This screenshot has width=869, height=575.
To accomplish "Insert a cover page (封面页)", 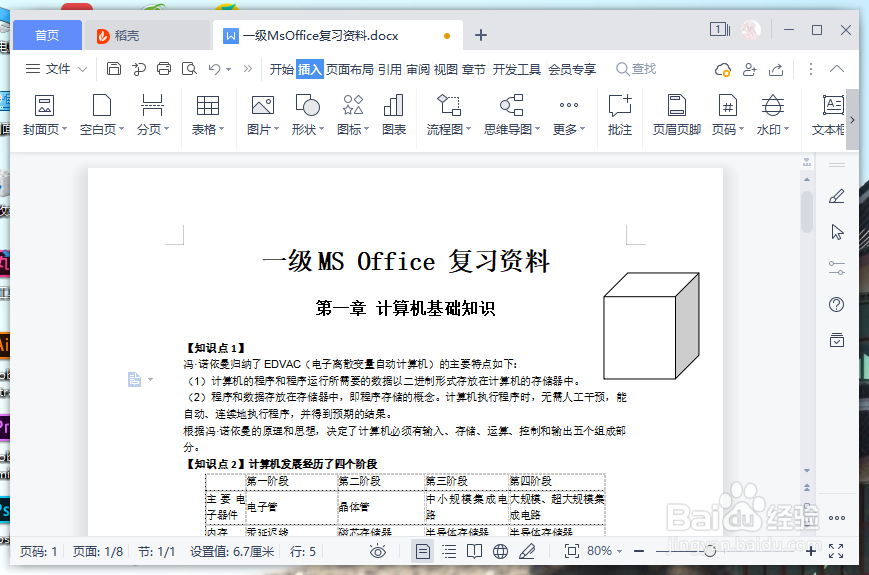I will (x=44, y=115).
